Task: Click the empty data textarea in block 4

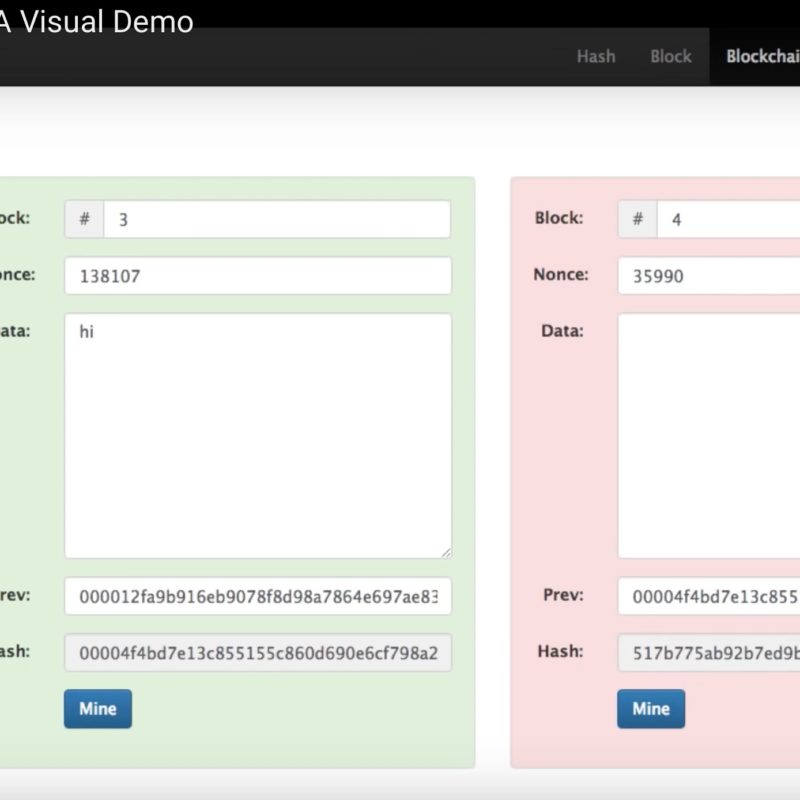Action: 708,436
